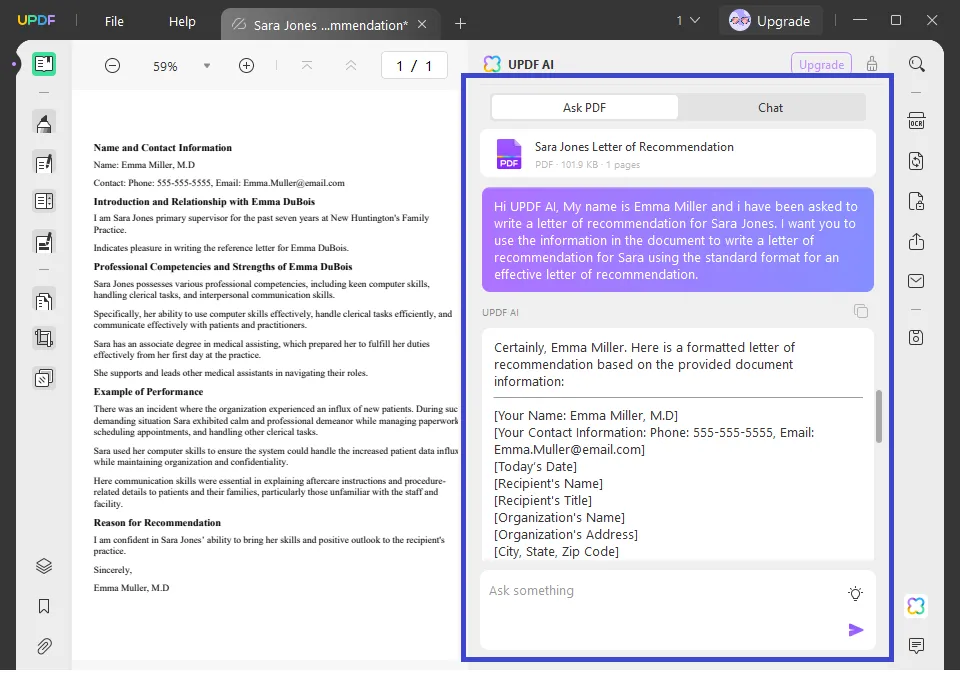Click the 'Name and Contact Information' heading

tap(163, 148)
